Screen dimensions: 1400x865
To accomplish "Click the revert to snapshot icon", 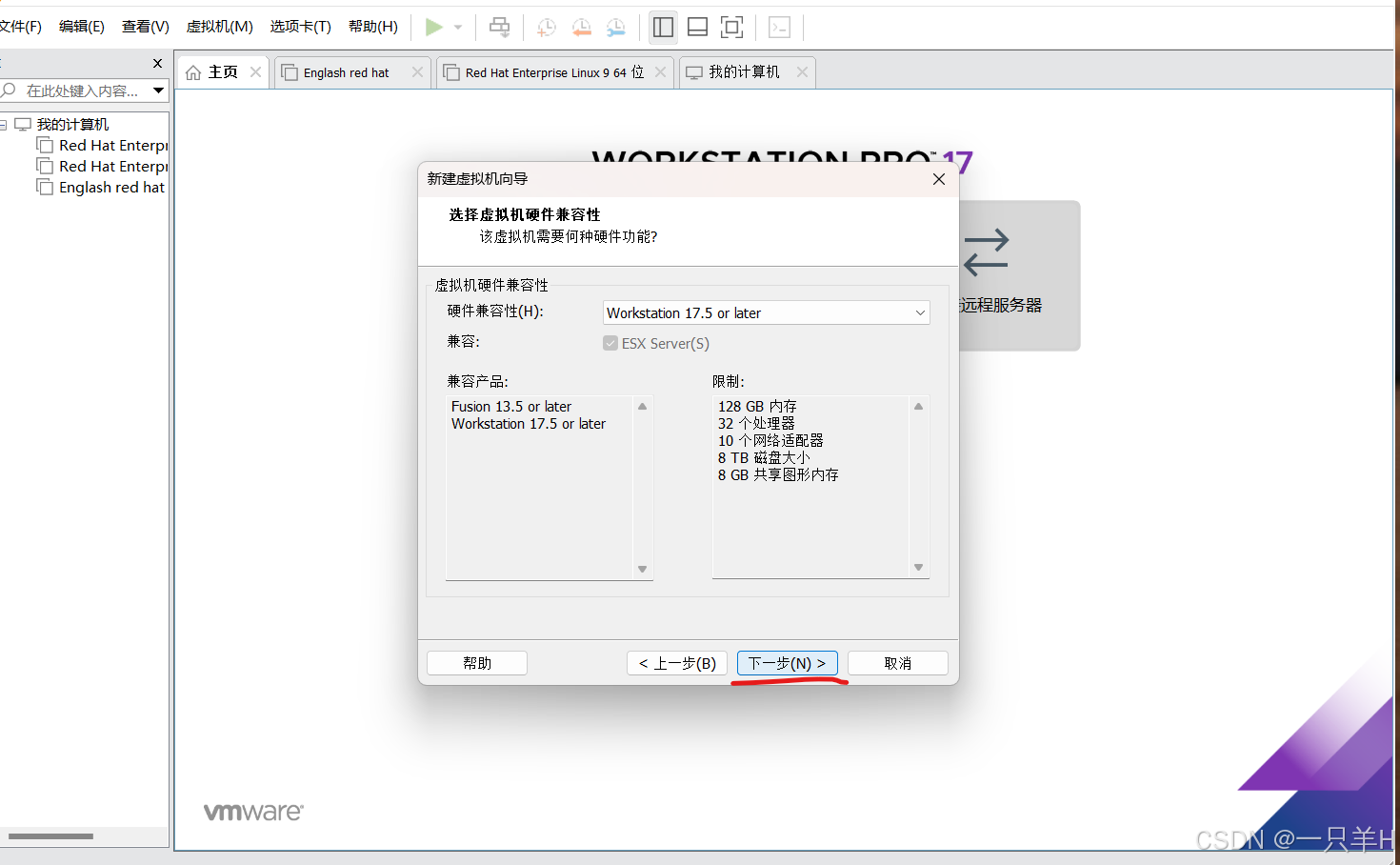I will tap(581, 27).
